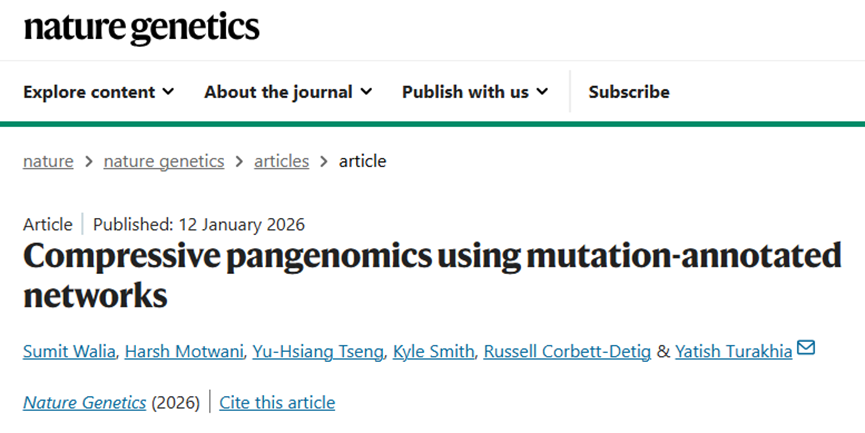This screenshot has width=865, height=433.
Task: Open the Explore content menu
Action: point(99,92)
